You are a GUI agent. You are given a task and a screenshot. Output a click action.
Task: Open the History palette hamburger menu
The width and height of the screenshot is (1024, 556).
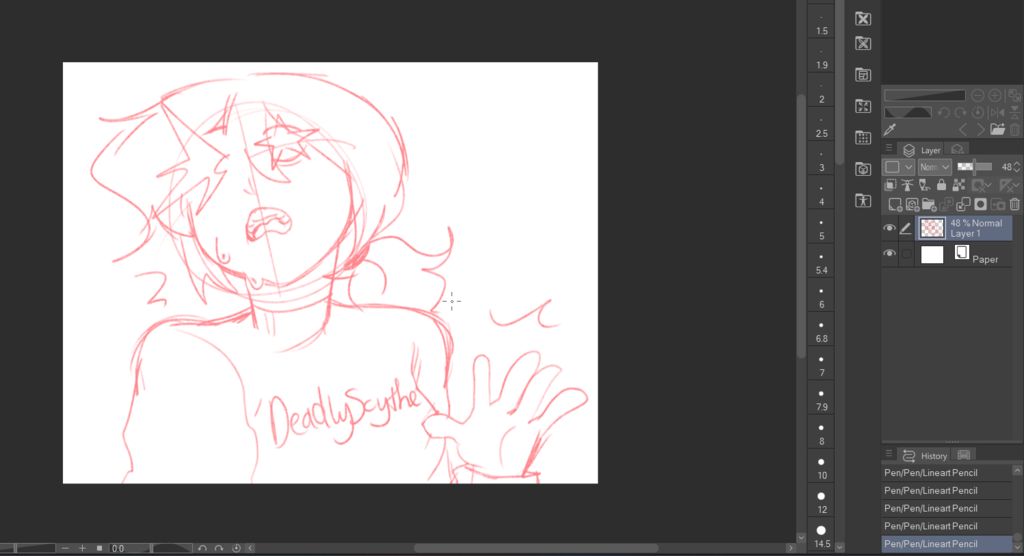coord(889,454)
